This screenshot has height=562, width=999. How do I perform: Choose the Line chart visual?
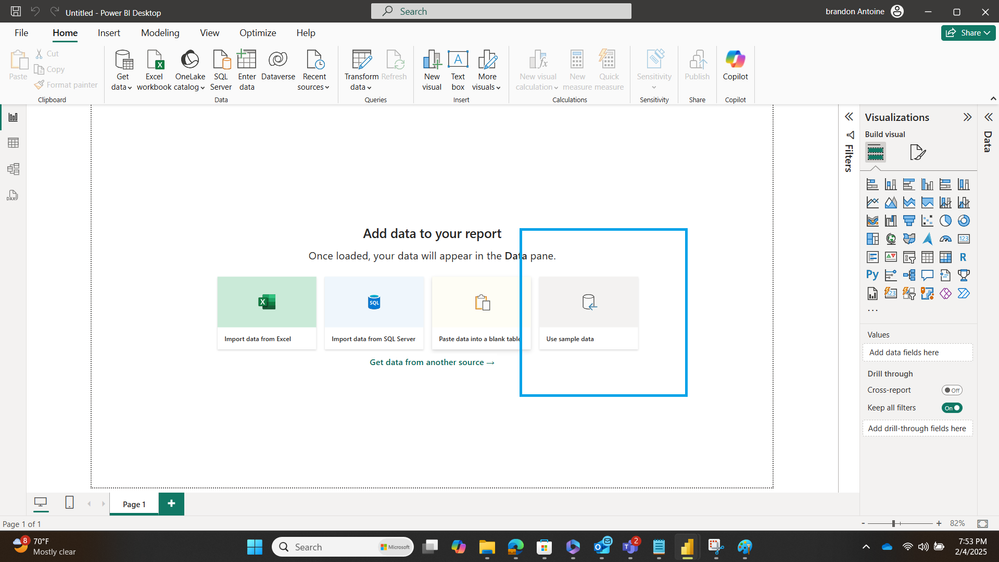click(x=872, y=203)
